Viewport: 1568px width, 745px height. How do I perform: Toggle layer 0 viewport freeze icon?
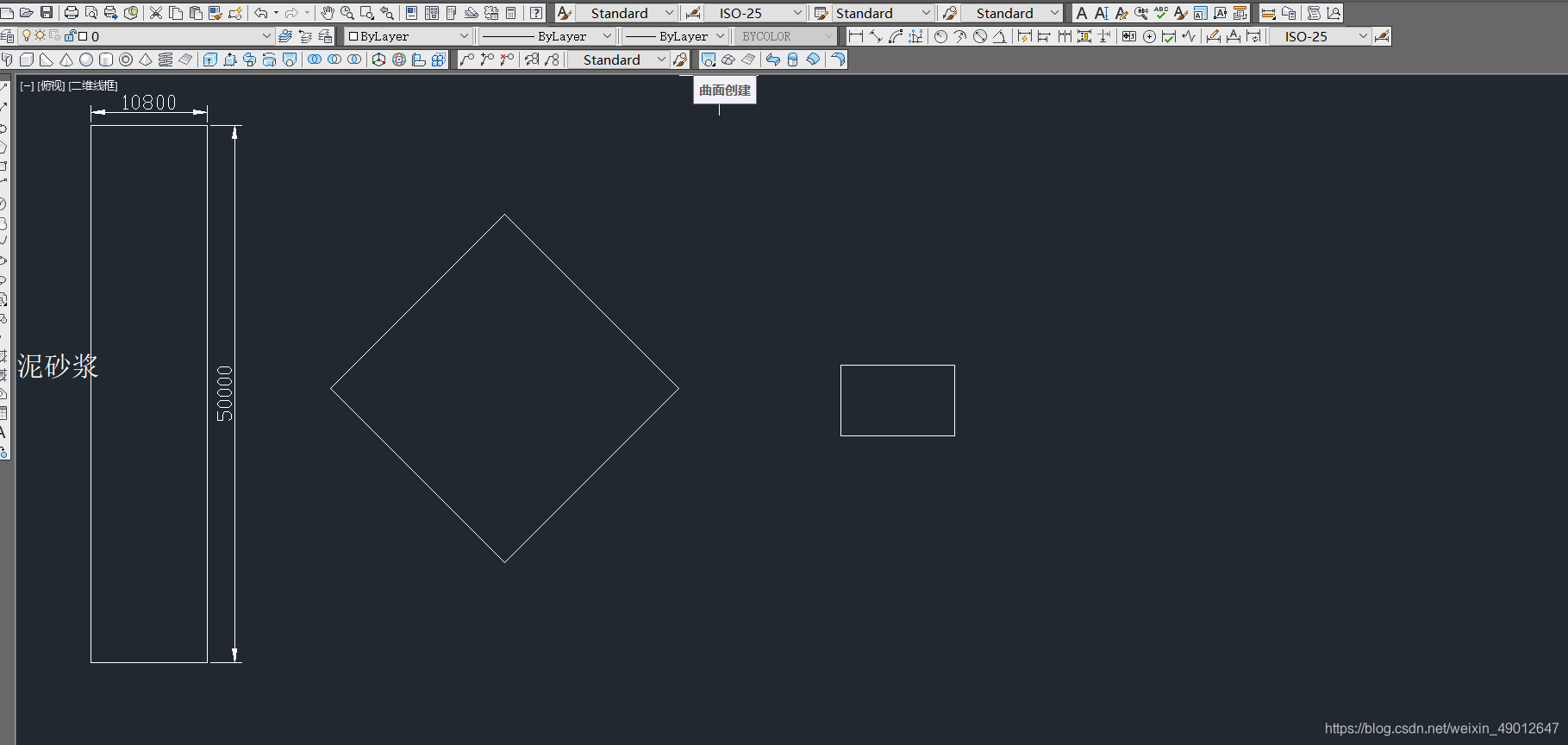(55, 36)
